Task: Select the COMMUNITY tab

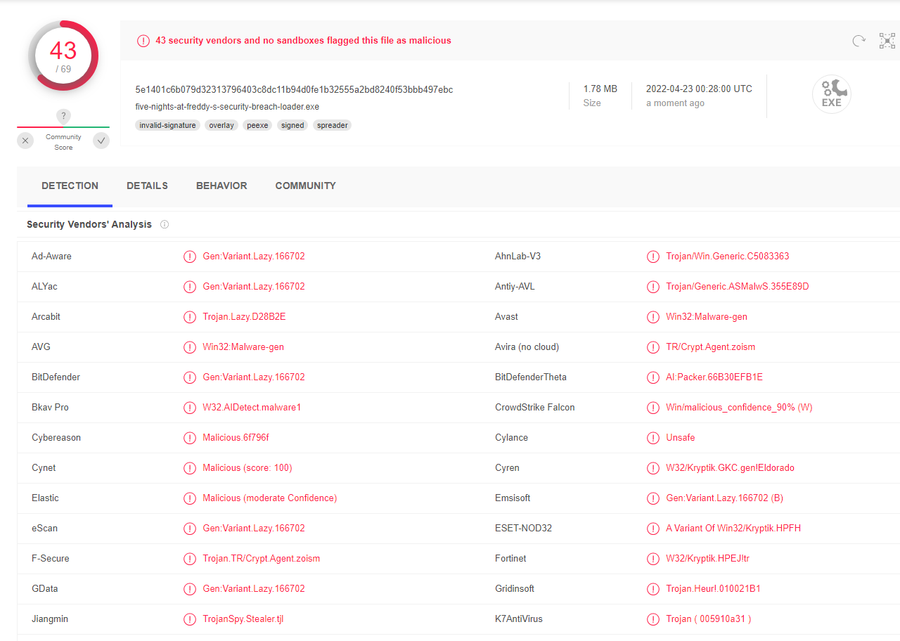Action: [305, 186]
